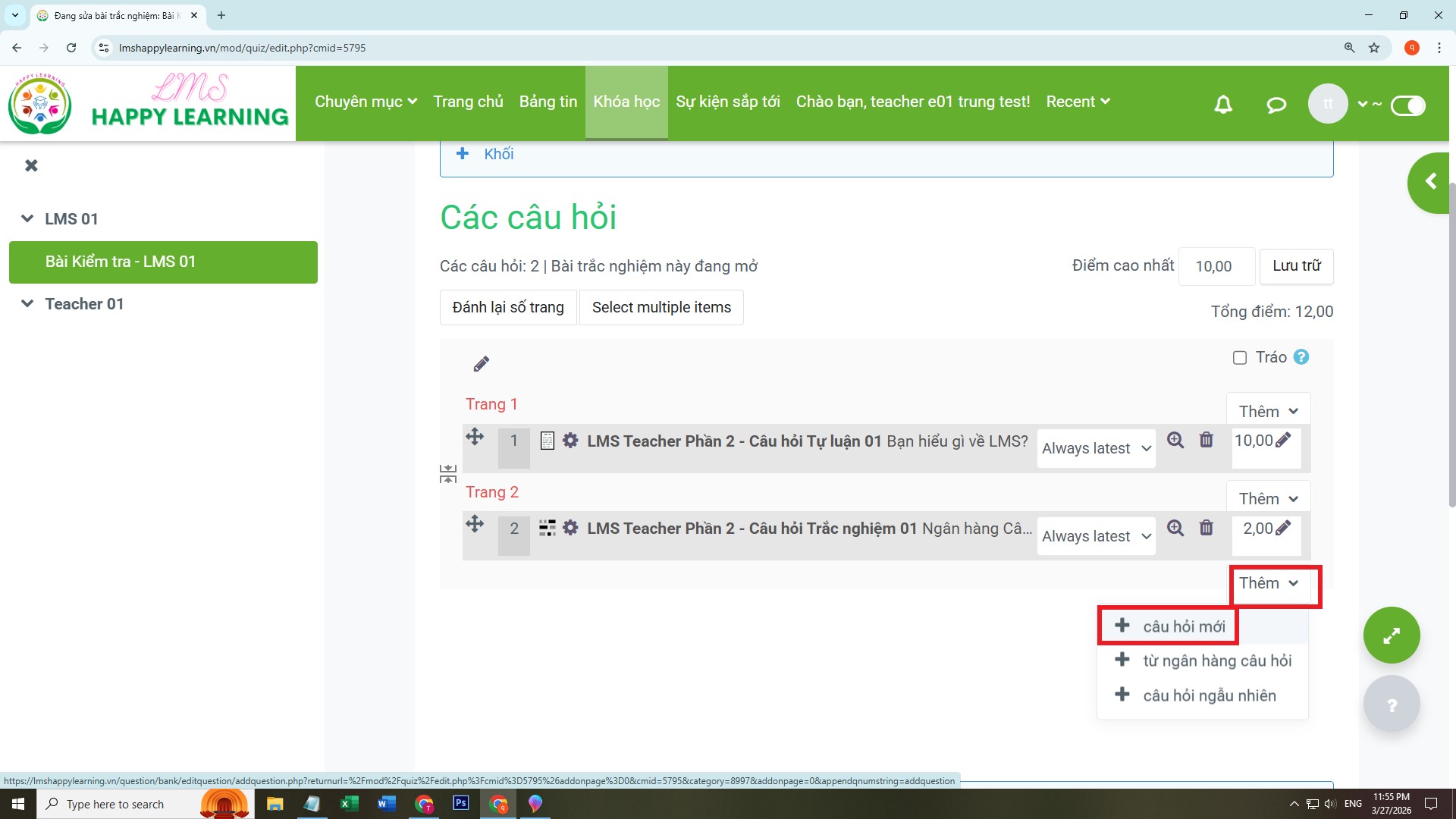Click the Điểm cao nhất input field

tap(1216, 266)
